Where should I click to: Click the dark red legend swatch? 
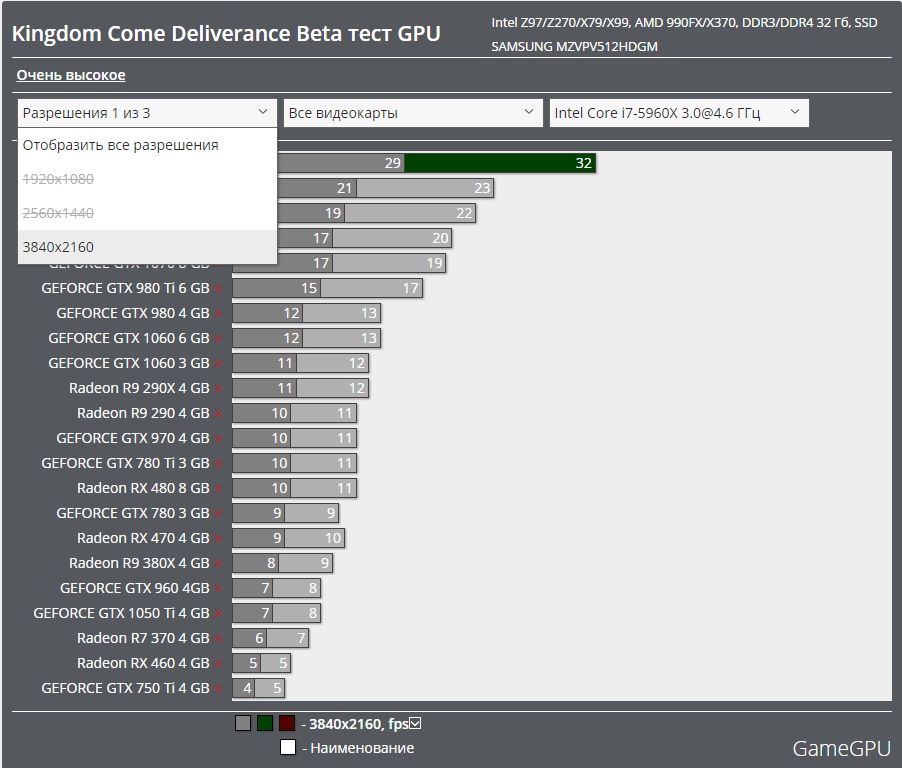(x=286, y=723)
